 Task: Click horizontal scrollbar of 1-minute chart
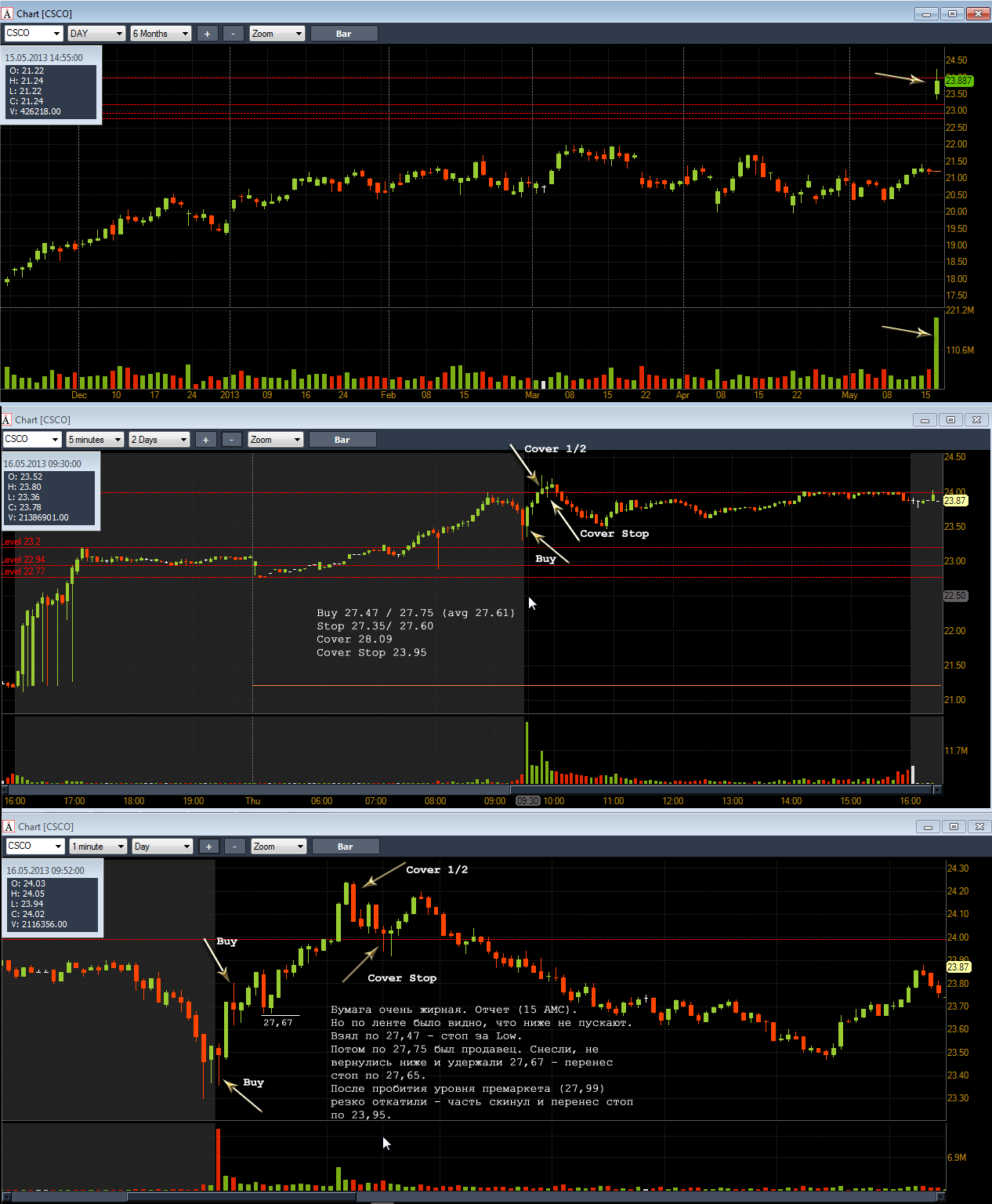pos(473,1197)
